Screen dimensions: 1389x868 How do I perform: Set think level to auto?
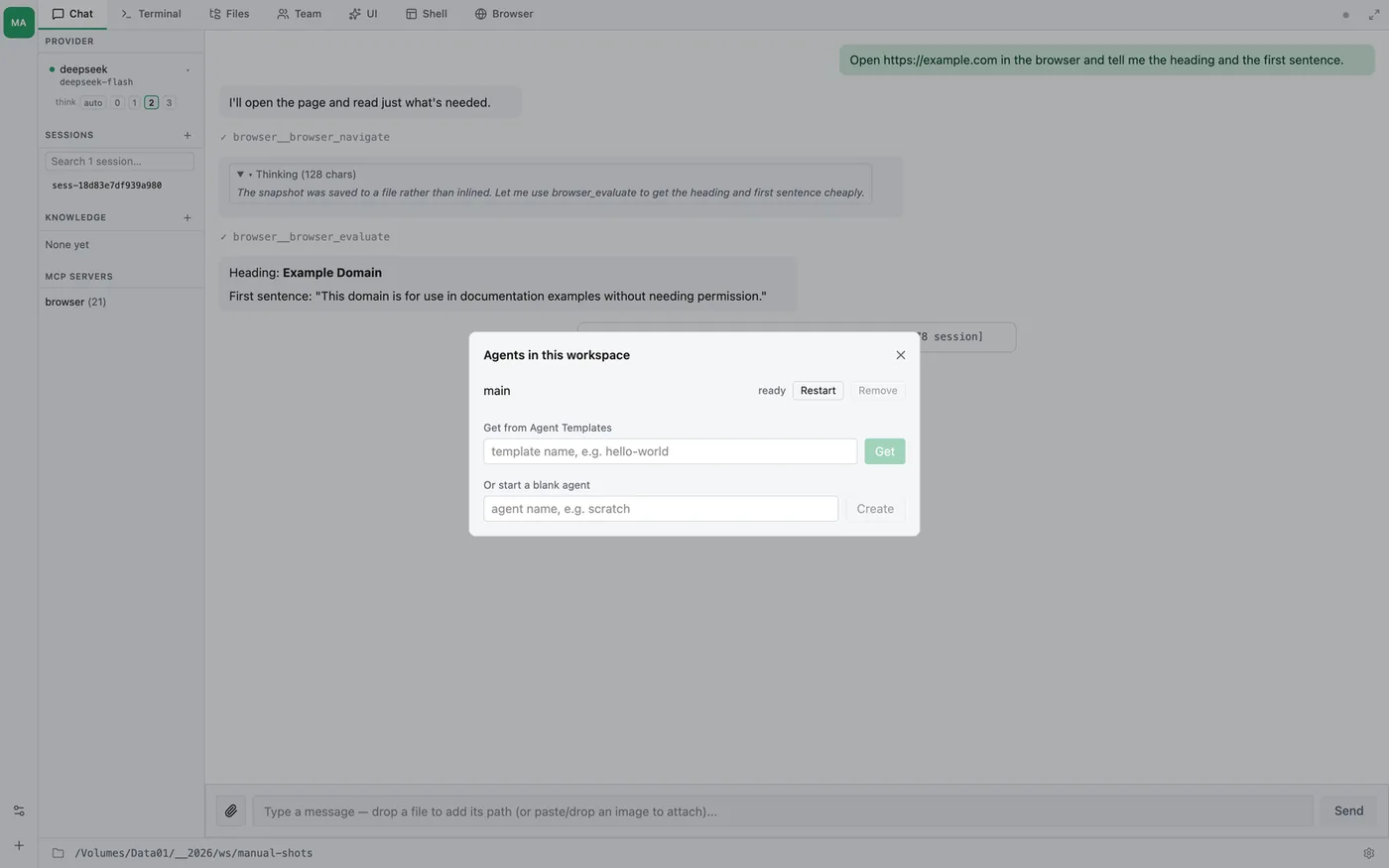(x=93, y=102)
